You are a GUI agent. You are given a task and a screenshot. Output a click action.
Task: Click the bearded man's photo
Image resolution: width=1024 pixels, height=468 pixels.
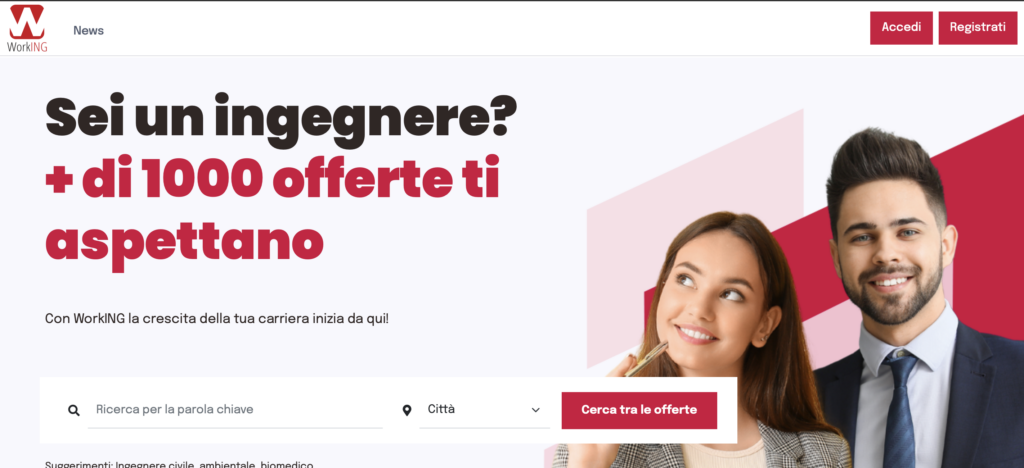[914, 300]
